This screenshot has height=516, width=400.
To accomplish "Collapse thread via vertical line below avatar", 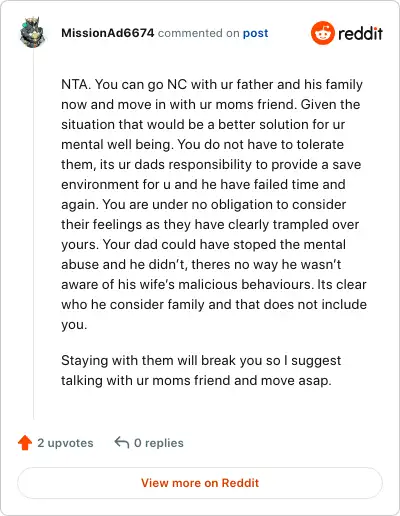I will pyautogui.click(x=33, y=233).
